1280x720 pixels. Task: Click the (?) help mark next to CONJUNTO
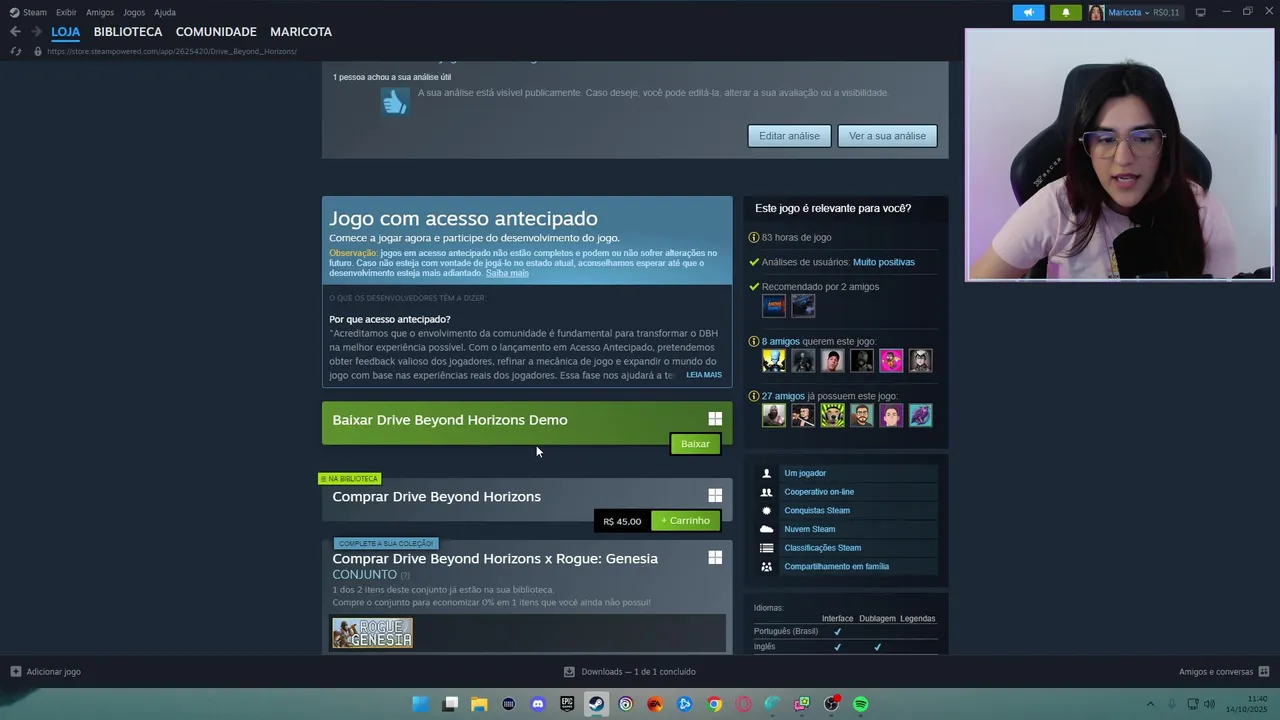pyautogui.click(x=405, y=575)
